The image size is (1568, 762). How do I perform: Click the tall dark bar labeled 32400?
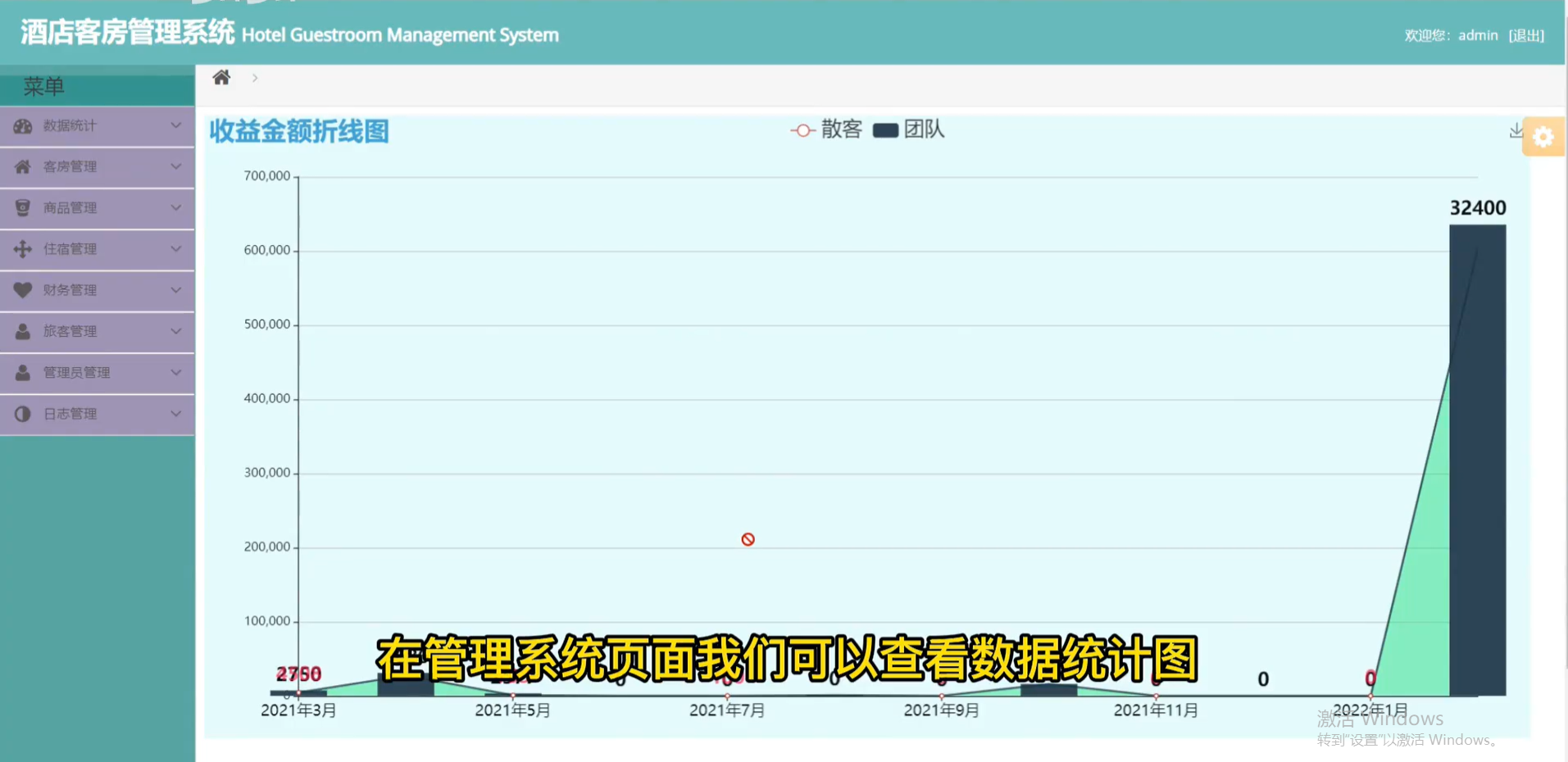click(1478, 460)
